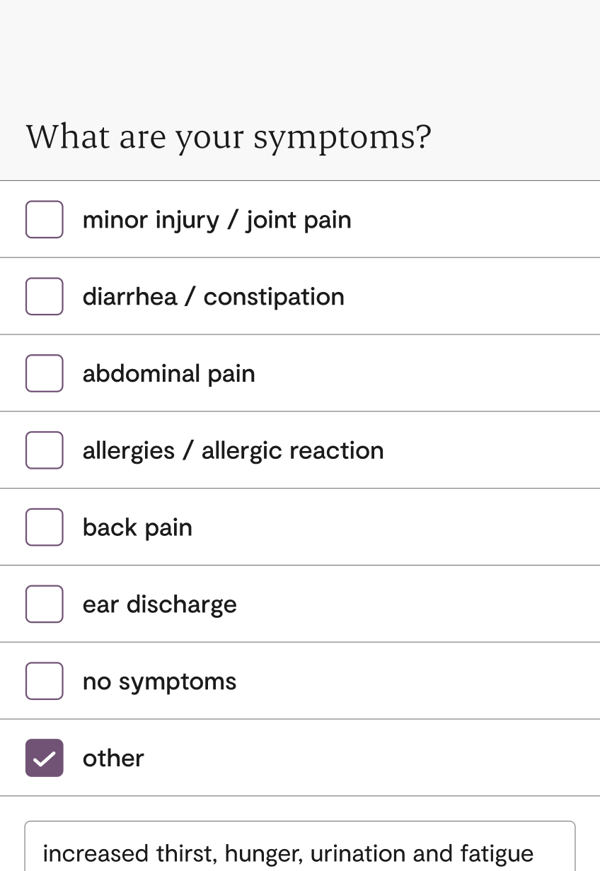
Task: Tick the diarrhea / constipation checkbox
Action: 44,297
